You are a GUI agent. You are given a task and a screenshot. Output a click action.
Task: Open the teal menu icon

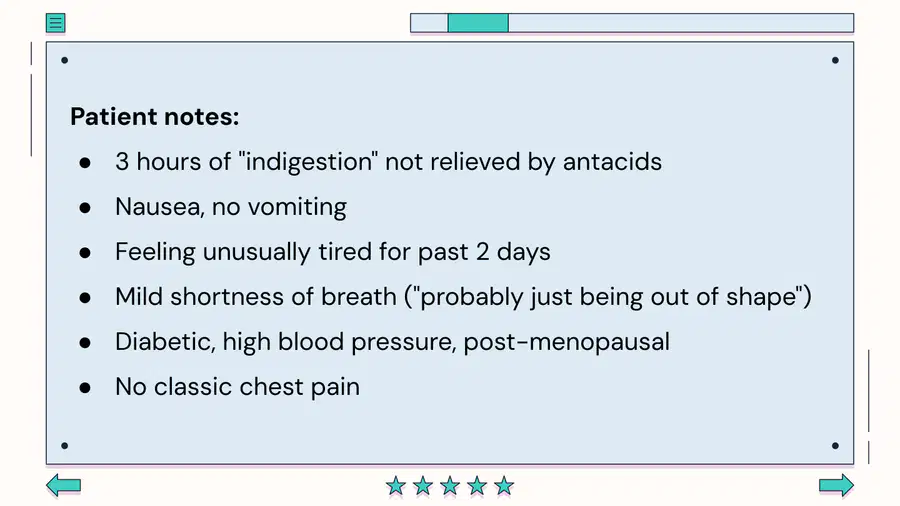point(56,23)
